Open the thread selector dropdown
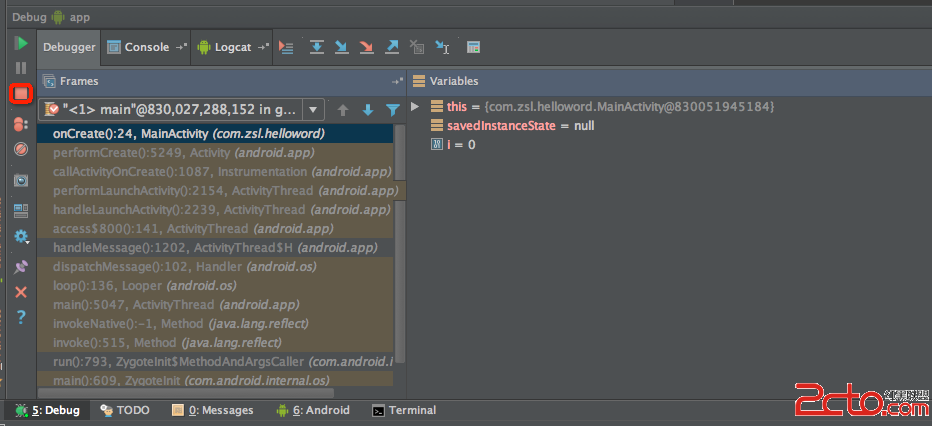This screenshot has height=426, width=932. tap(313, 109)
